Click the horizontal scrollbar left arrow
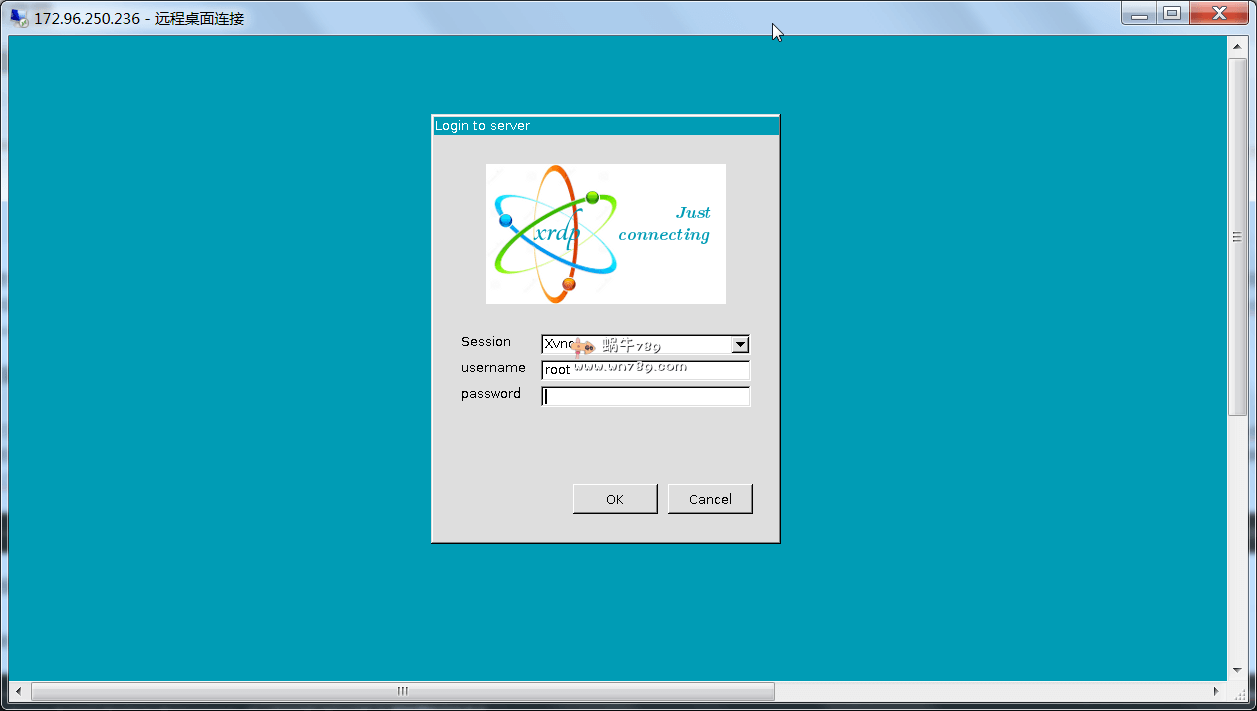1257x711 pixels. [19, 691]
